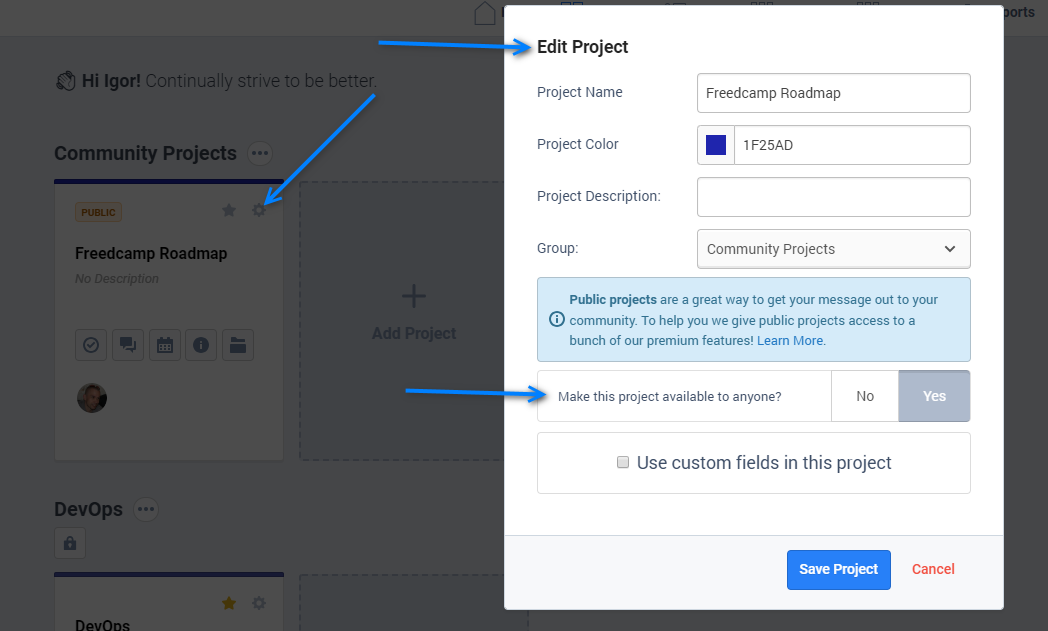Open Tasks icon on Freedcamp Roadmap card
This screenshot has width=1048, height=631.
(91, 345)
